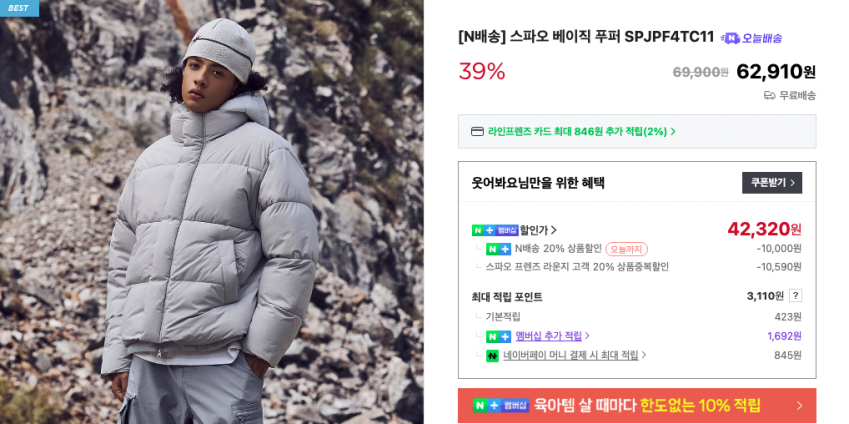Viewport: 849px width, 424px height.
Task: Click the 육아템 살 때마다 한도없는 10% 적립 banner
Action: pyautogui.click(x=637, y=406)
